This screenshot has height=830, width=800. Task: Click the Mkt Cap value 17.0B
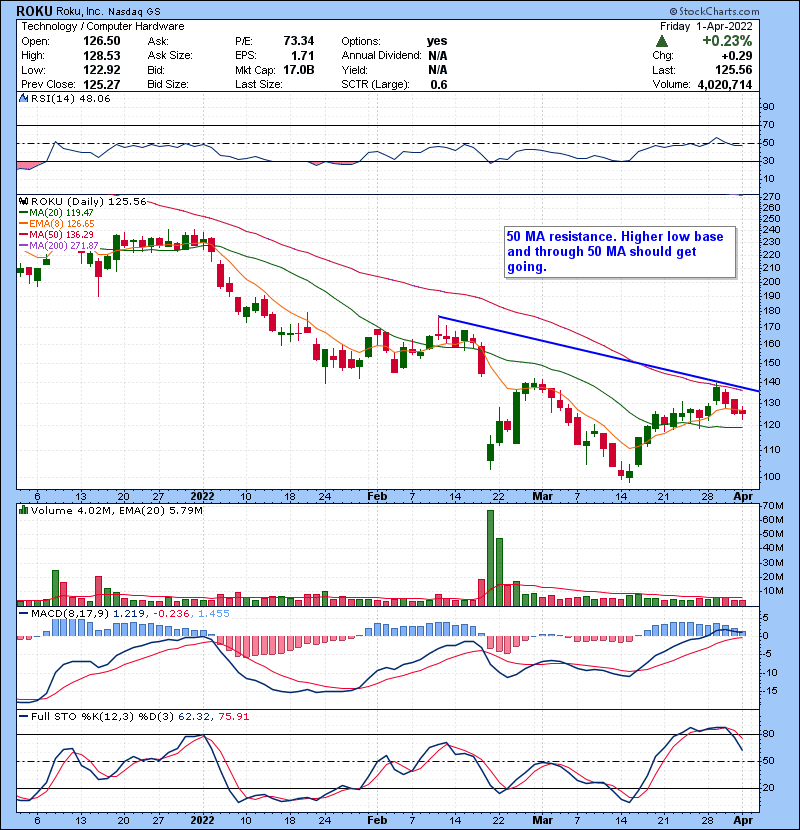tap(298, 70)
